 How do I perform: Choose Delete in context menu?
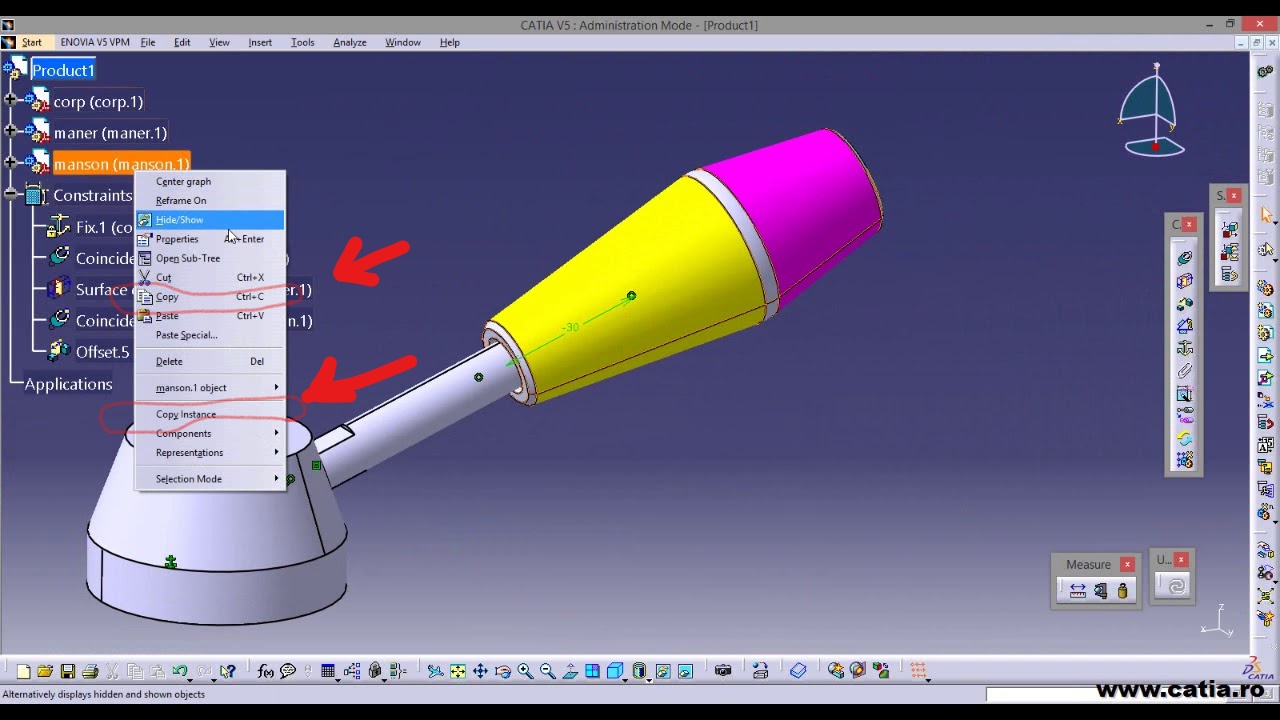click(210, 362)
